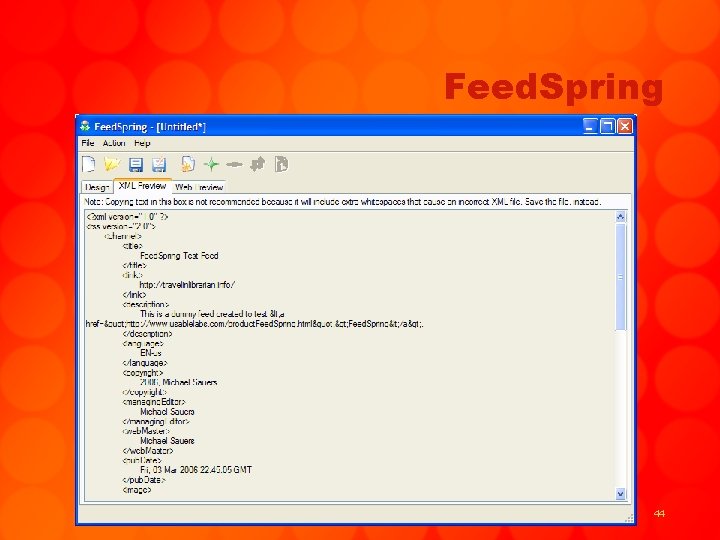Click the Save floppy disk icon
The image size is (720, 540).
pos(136,164)
